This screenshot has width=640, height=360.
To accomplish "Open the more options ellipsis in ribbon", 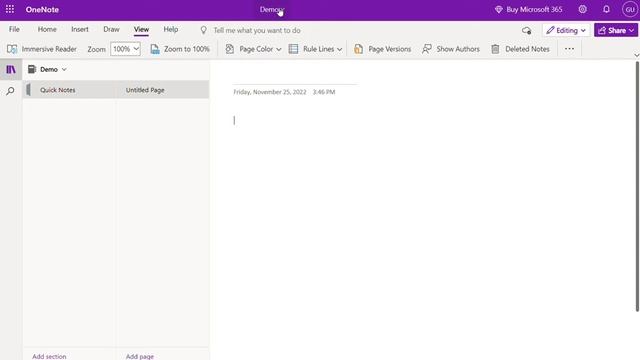I will pyautogui.click(x=569, y=49).
